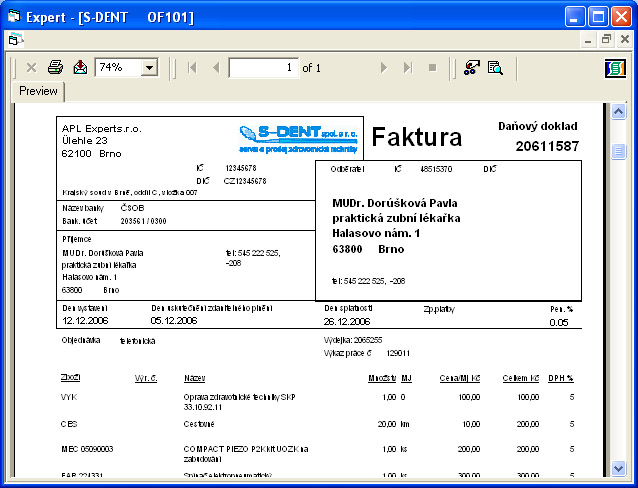Go to the previous page
This screenshot has width=638, height=488.
click(x=215, y=67)
